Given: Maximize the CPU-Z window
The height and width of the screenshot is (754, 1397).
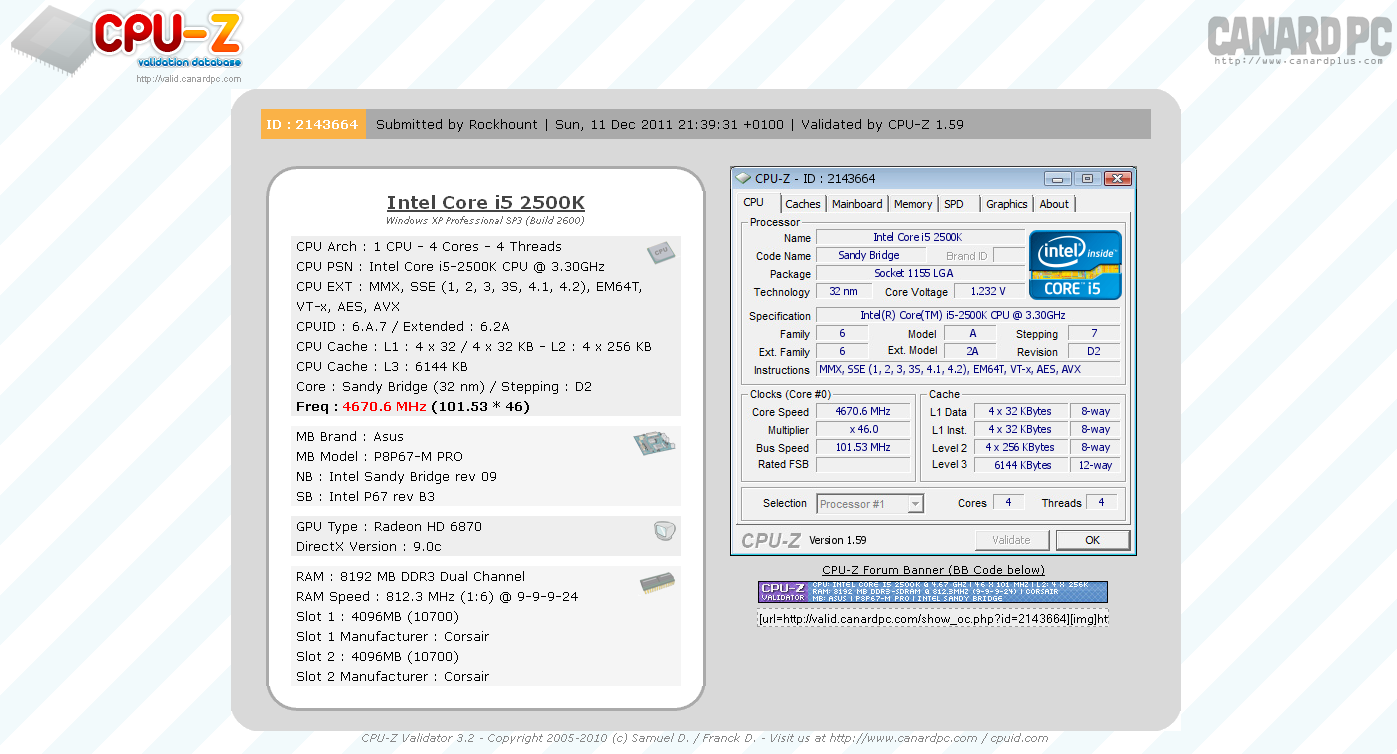Looking at the screenshot, I should tap(1087, 179).
